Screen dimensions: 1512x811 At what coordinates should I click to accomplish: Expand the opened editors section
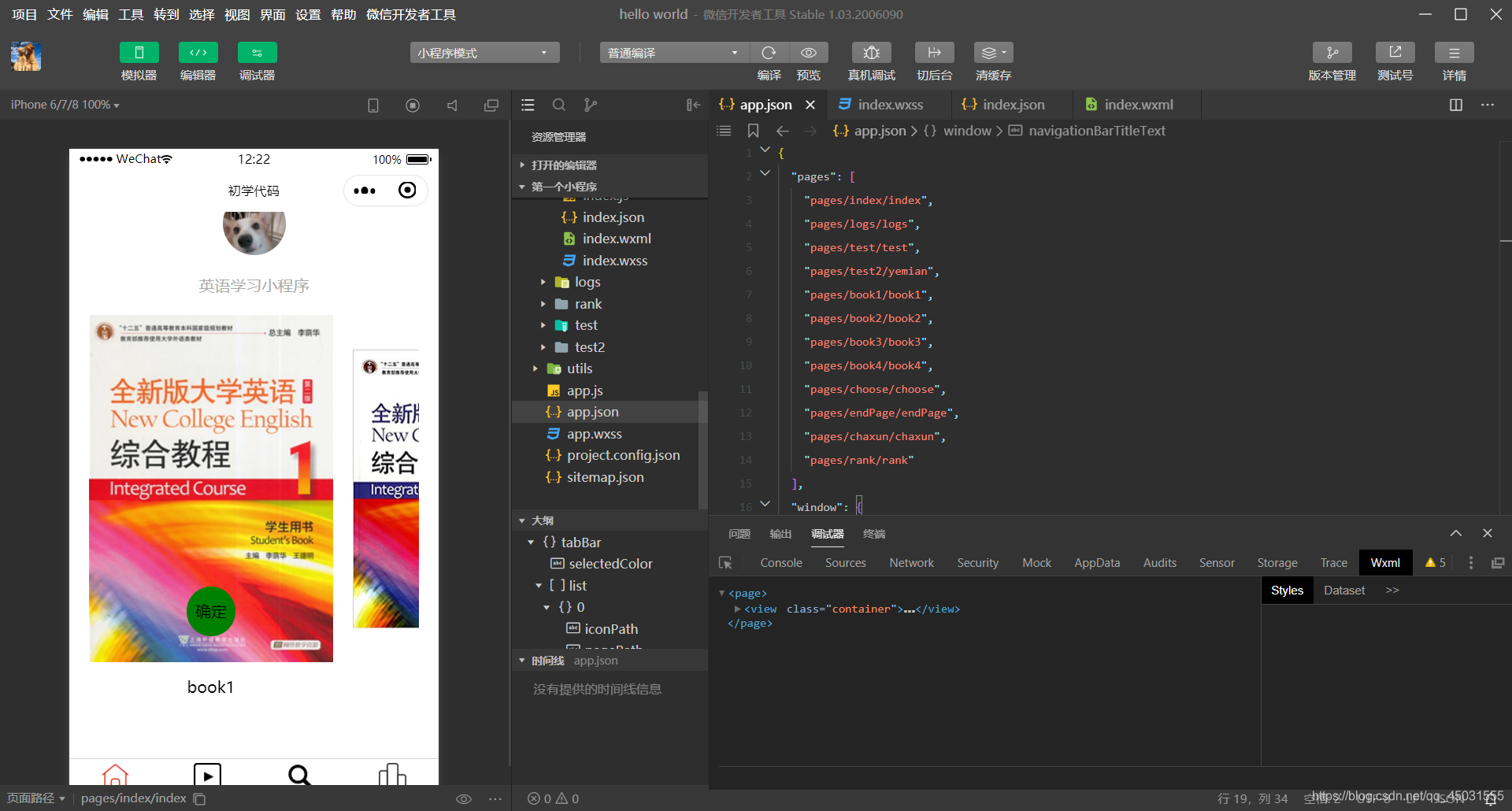(x=610, y=165)
